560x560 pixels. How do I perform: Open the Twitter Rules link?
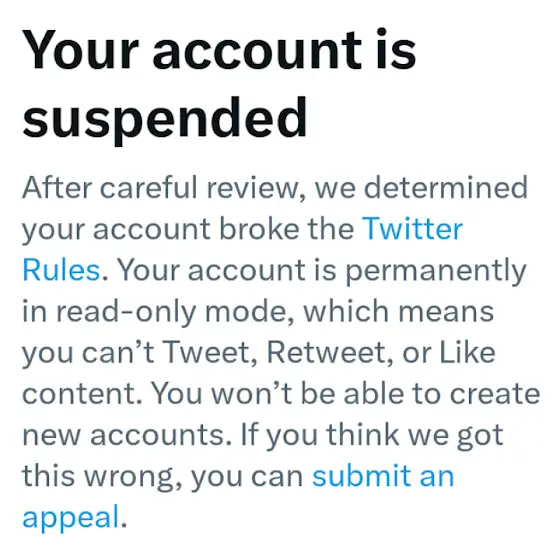pyautogui.click(x=412, y=229)
